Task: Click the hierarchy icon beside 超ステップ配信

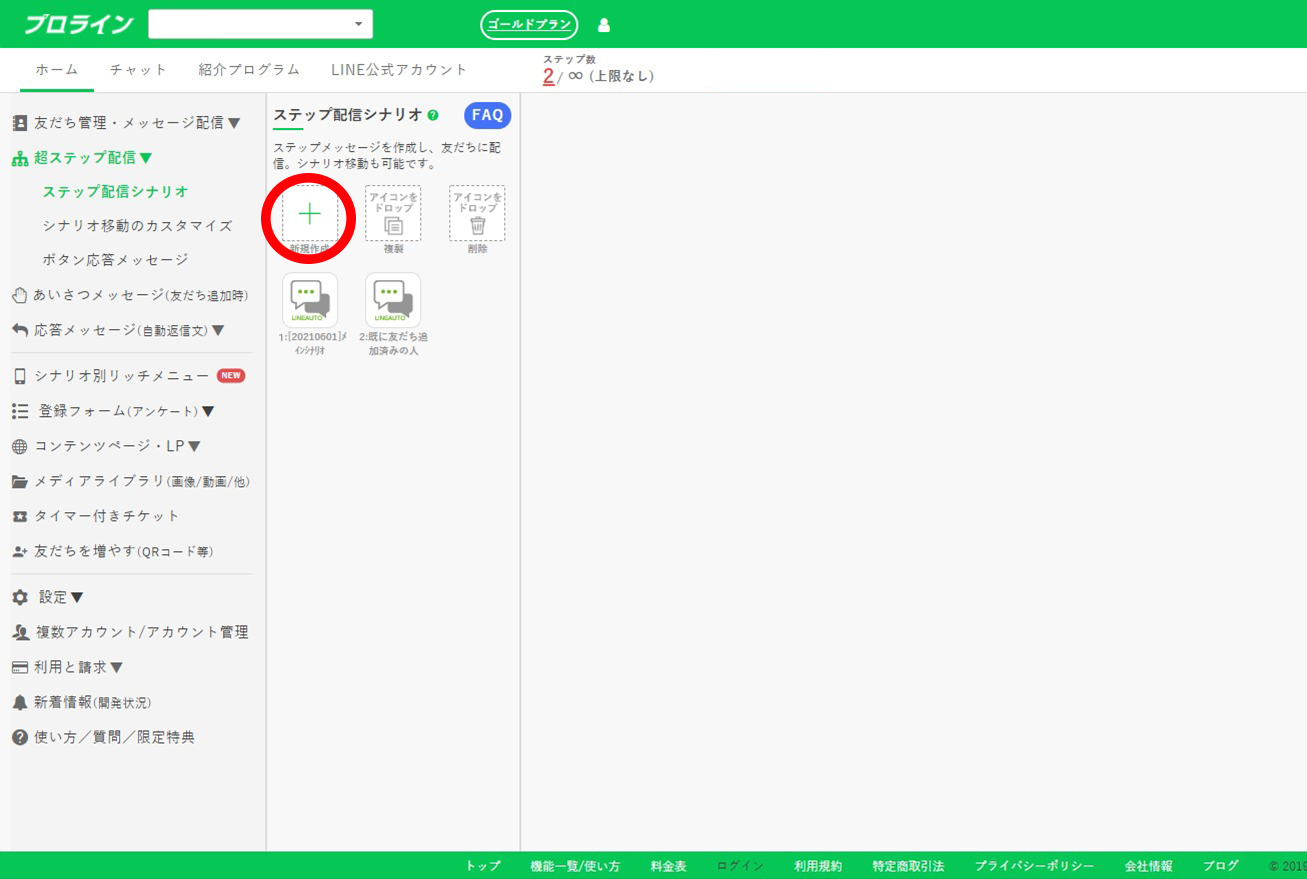Action: pyautogui.click(x=20, y=158)
